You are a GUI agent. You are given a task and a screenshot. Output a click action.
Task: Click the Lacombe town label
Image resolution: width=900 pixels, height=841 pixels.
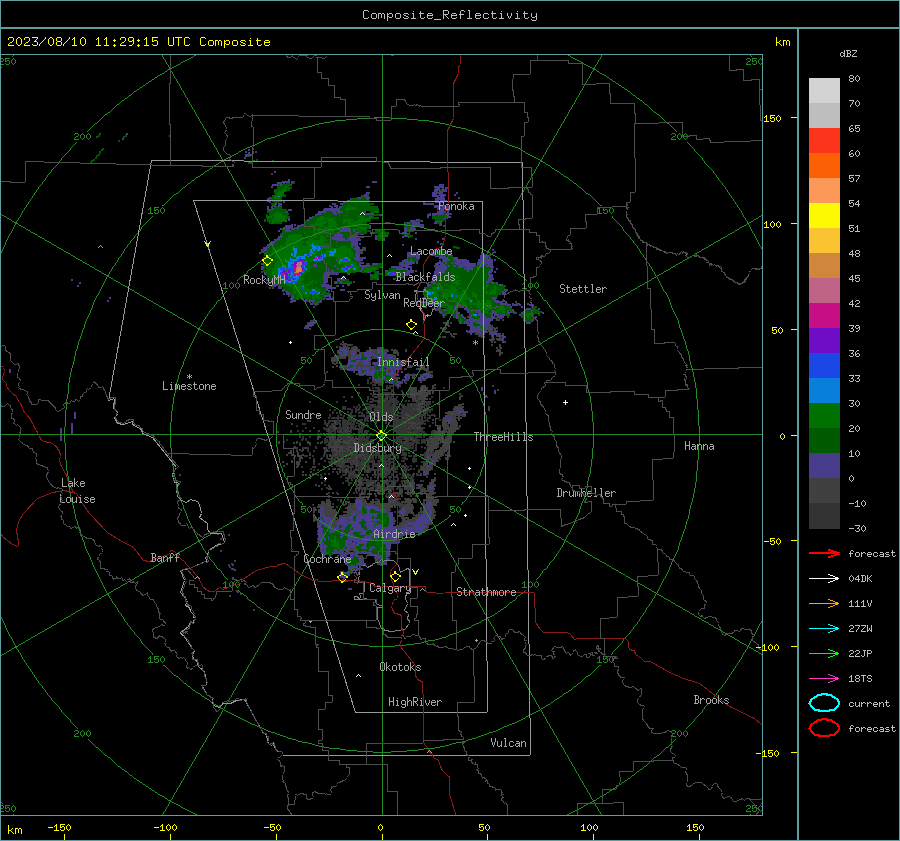[431, 251]
